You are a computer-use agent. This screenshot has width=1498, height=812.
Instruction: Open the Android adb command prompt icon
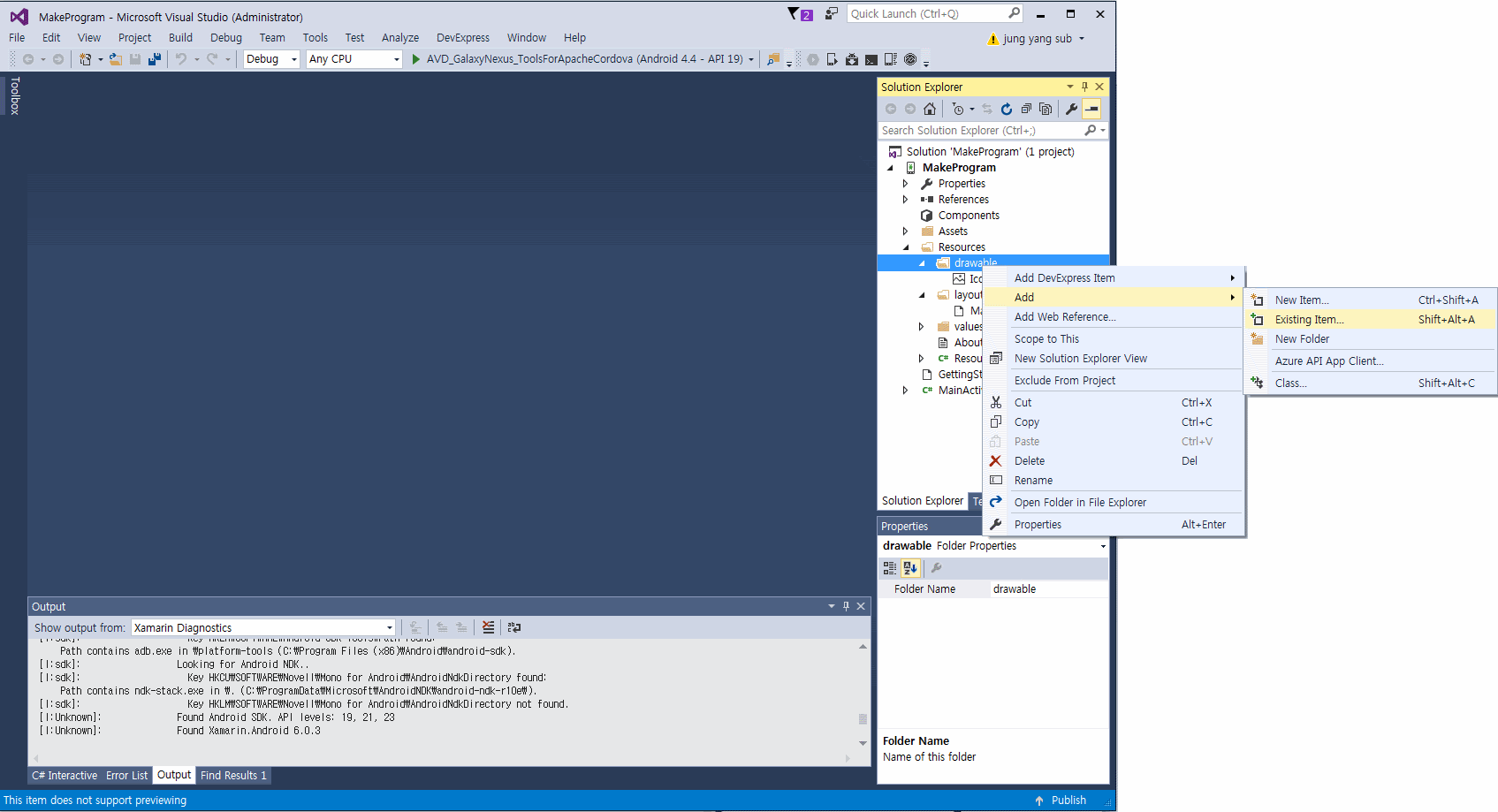point(871,59)
